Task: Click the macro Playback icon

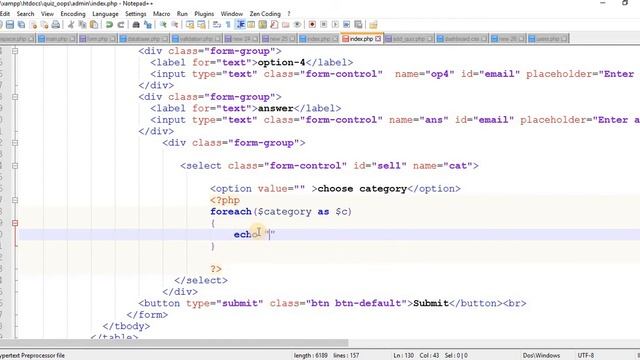Action: pos(335,24)
